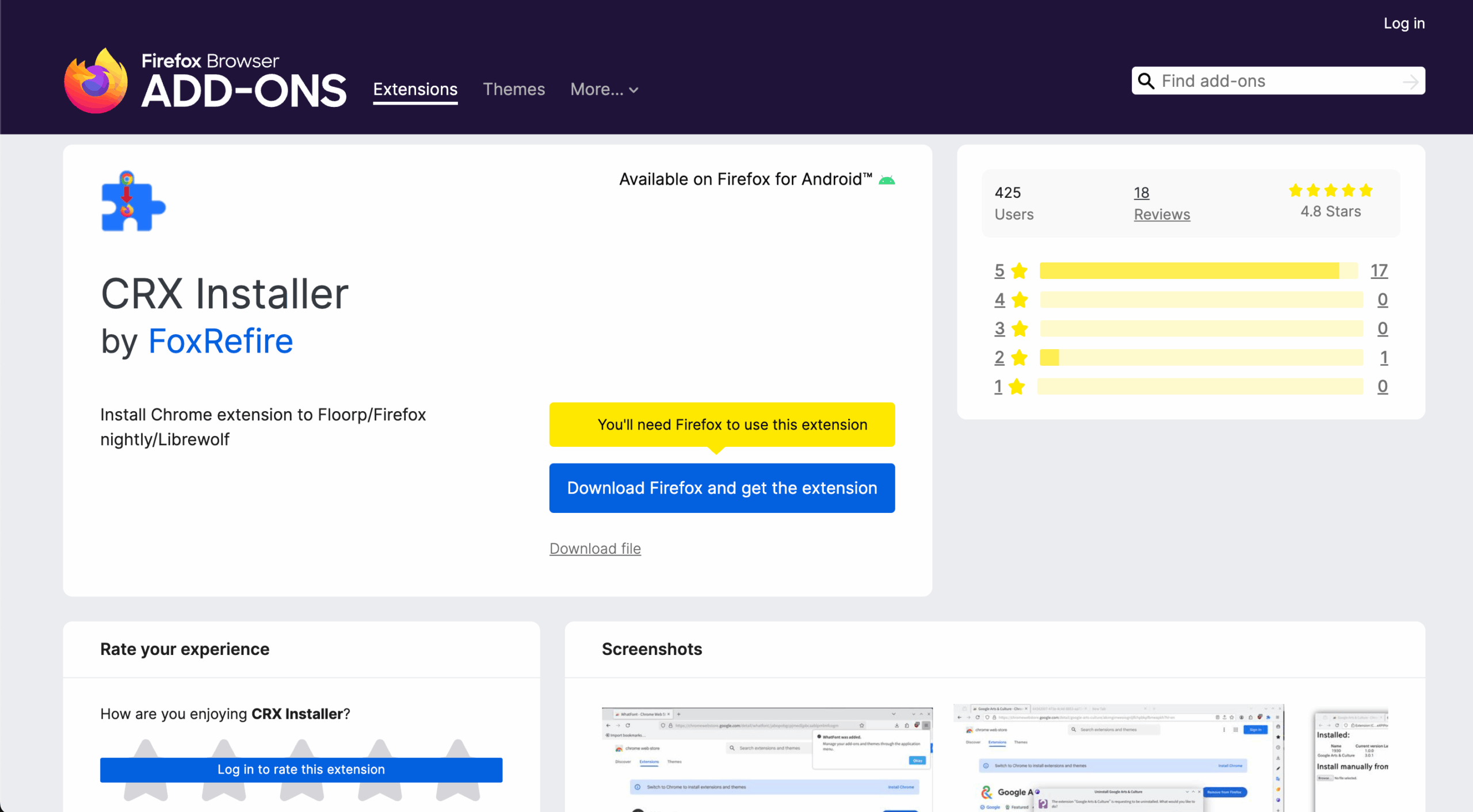Open the 18 Reviews link

click(1162, 204)
